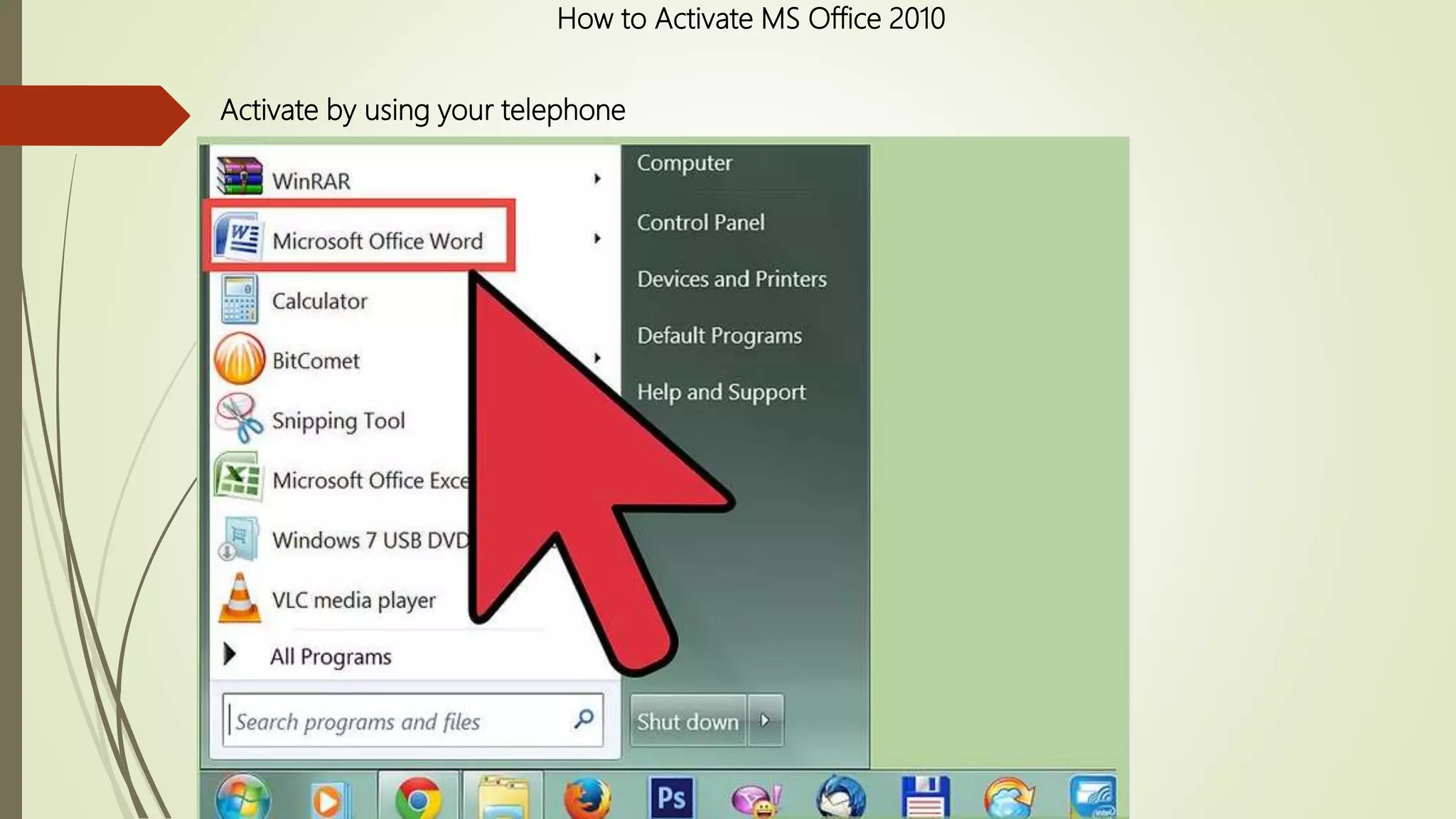Start the Snipping Tool scissors icon
This screenshot has height=819, width=1456.
(x=240, y=418)
